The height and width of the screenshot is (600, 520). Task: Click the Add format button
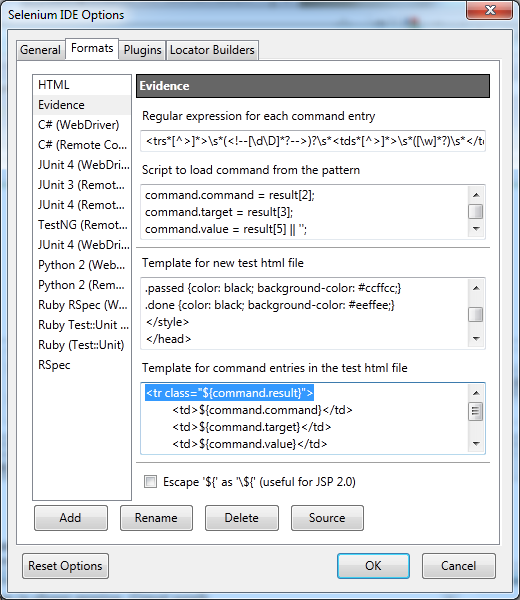pyautogui.click(x=71, y=518)
